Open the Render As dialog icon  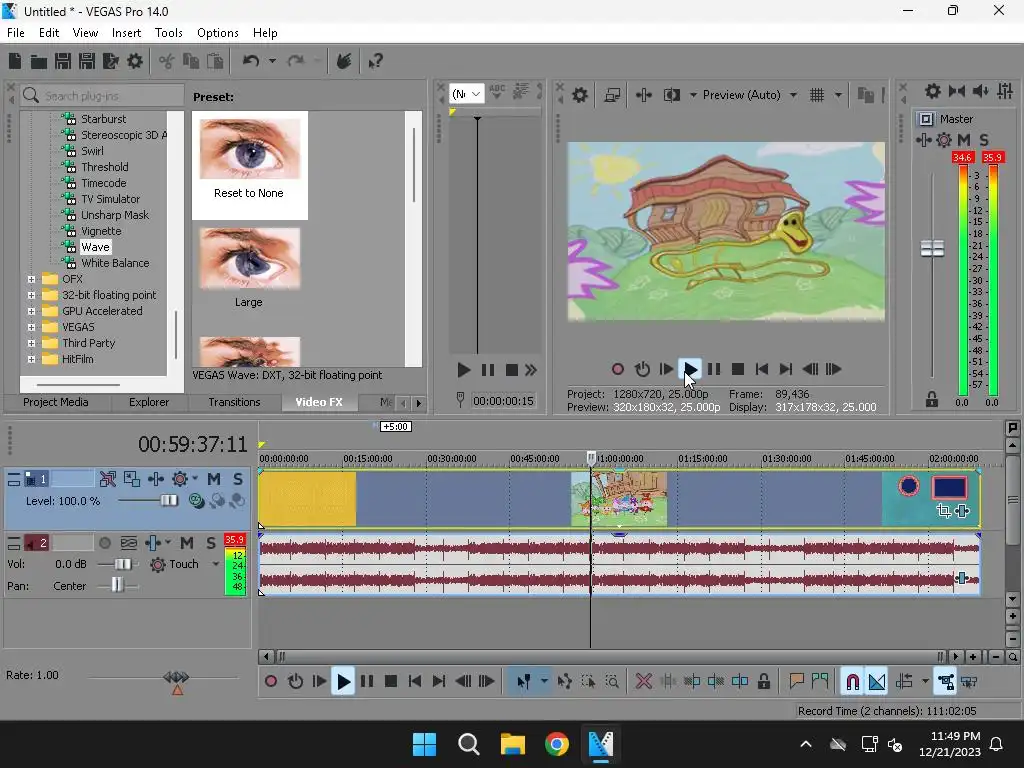pos(111,61)
